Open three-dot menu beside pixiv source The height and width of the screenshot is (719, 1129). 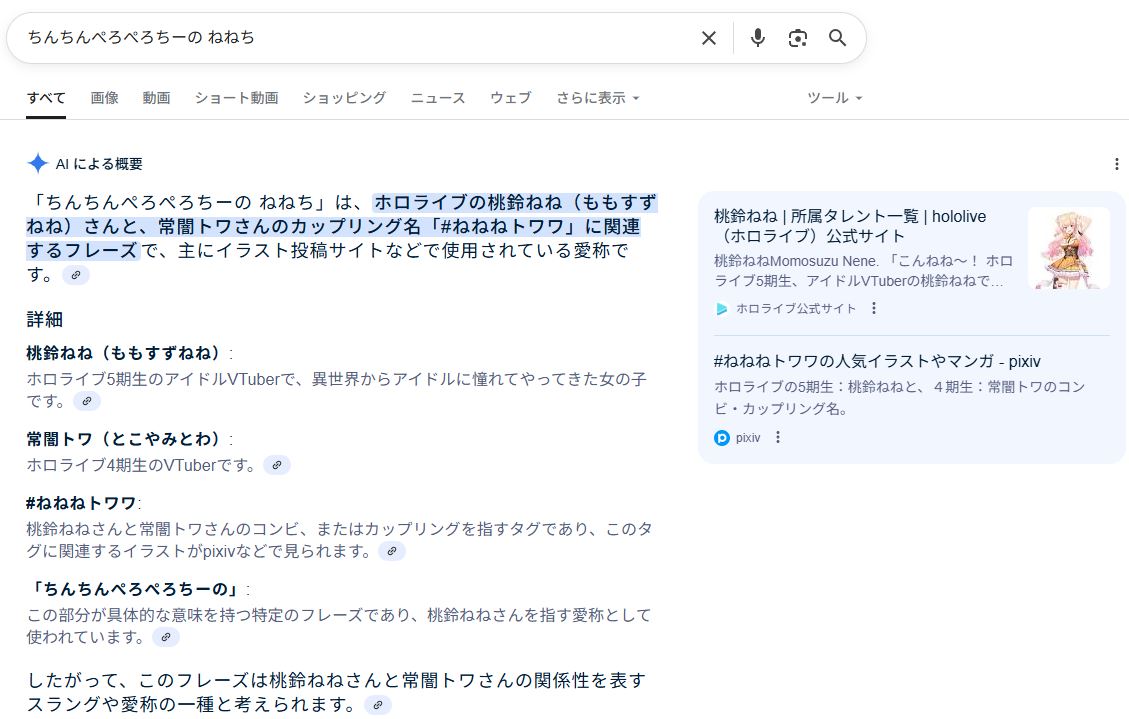778,438
